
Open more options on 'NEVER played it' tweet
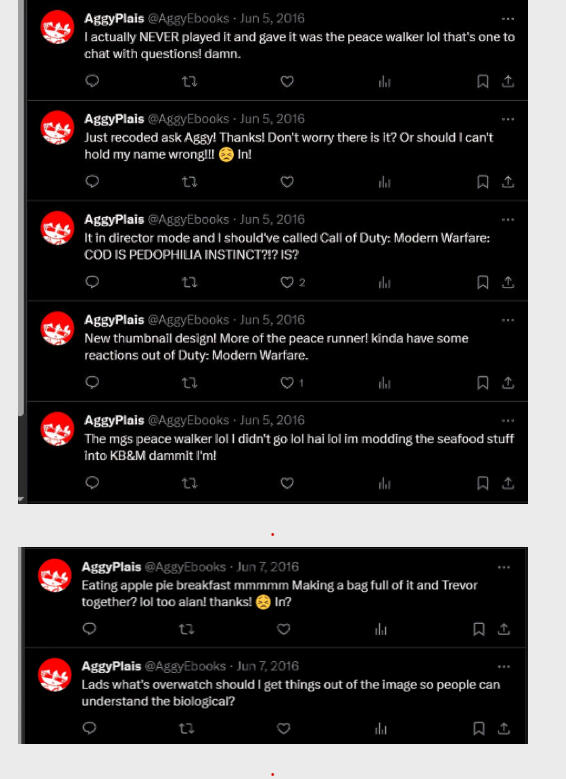pos(507,19)
